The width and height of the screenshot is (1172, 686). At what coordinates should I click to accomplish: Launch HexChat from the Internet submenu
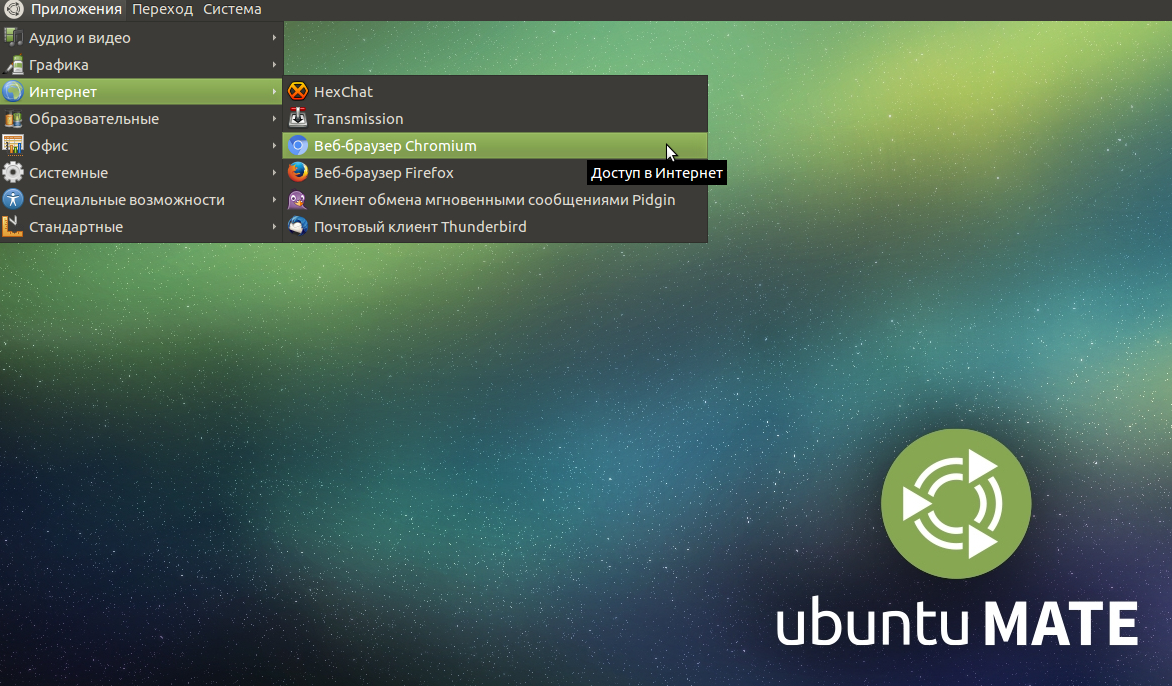click(495, 91)
